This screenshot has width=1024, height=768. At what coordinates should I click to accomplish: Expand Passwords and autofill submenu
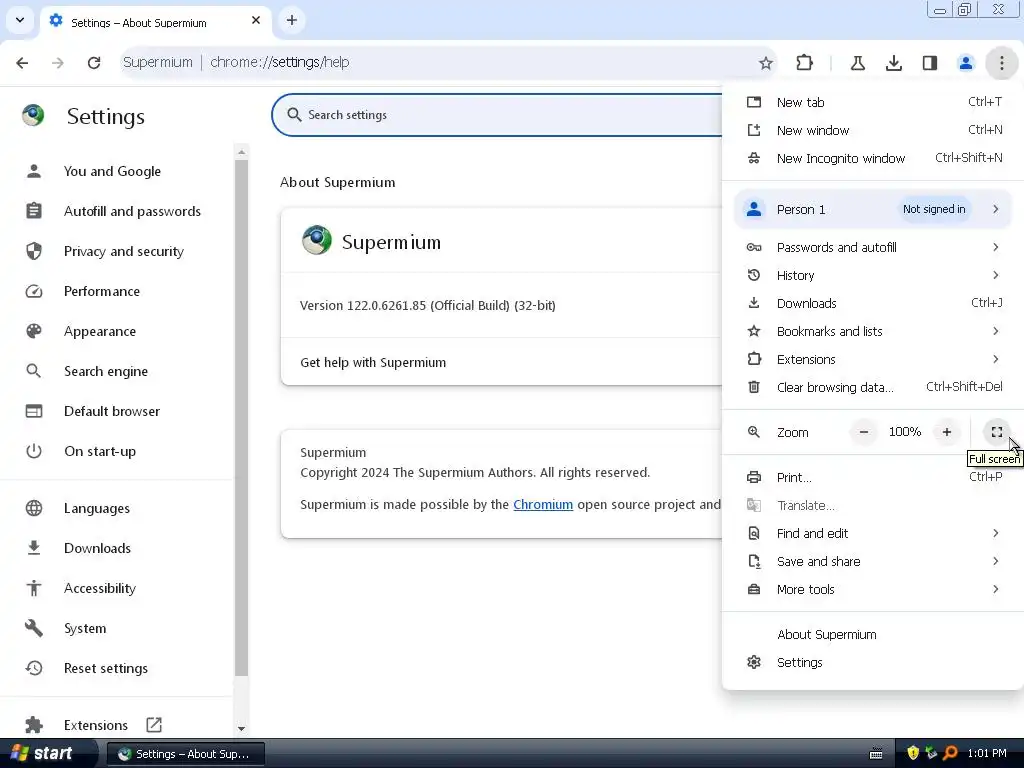click(x=874, y=247)
